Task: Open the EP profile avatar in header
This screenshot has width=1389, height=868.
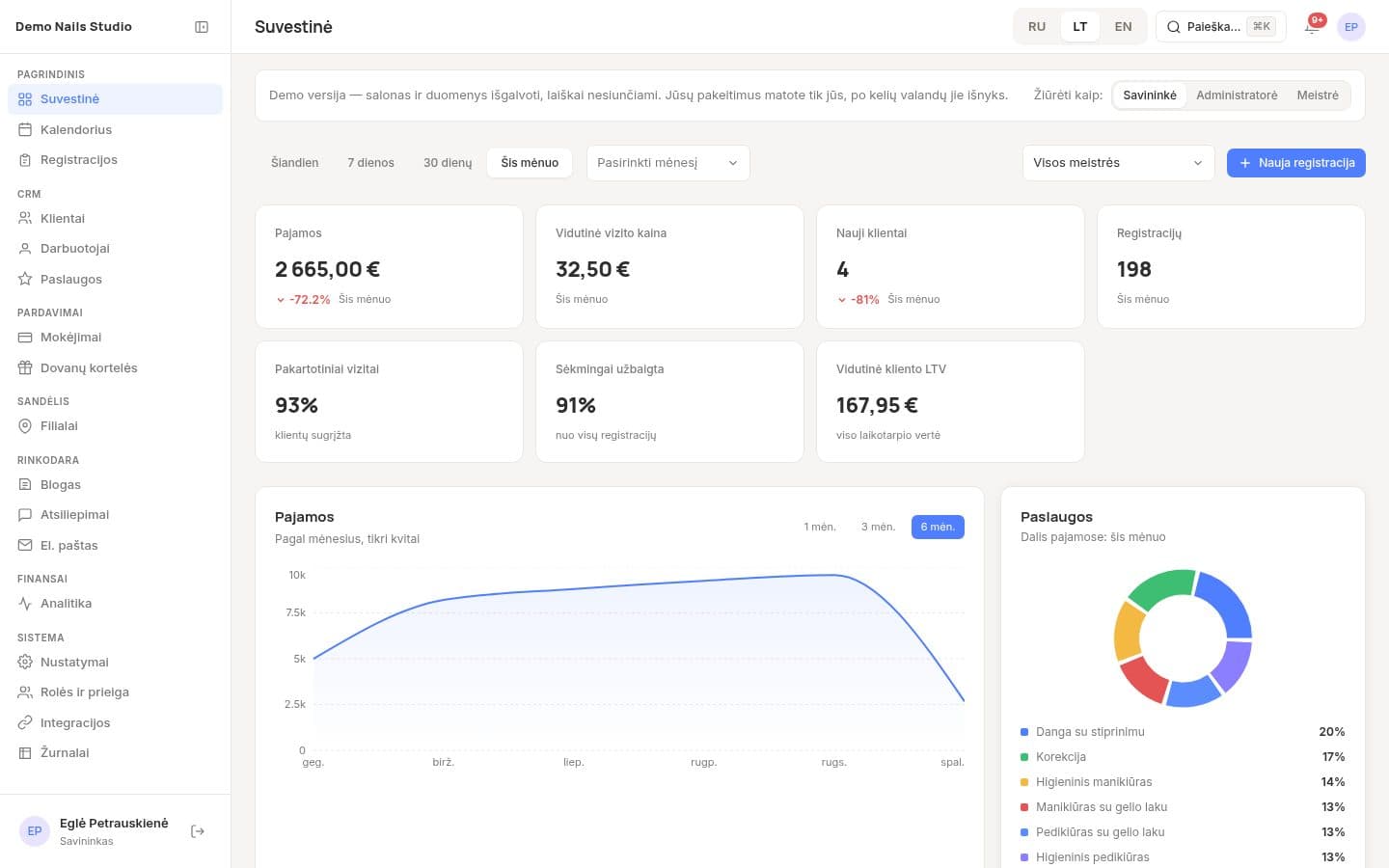Action: (1351, 27)
